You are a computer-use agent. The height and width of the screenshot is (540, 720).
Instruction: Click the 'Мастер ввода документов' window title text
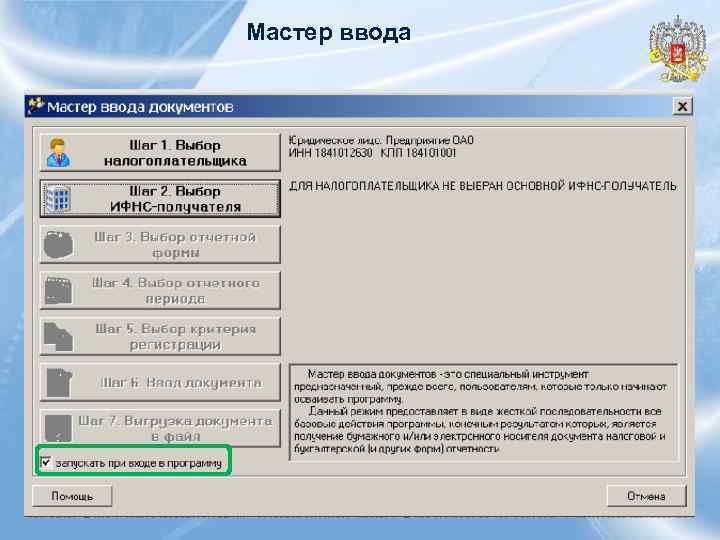[x=140, y=107]
